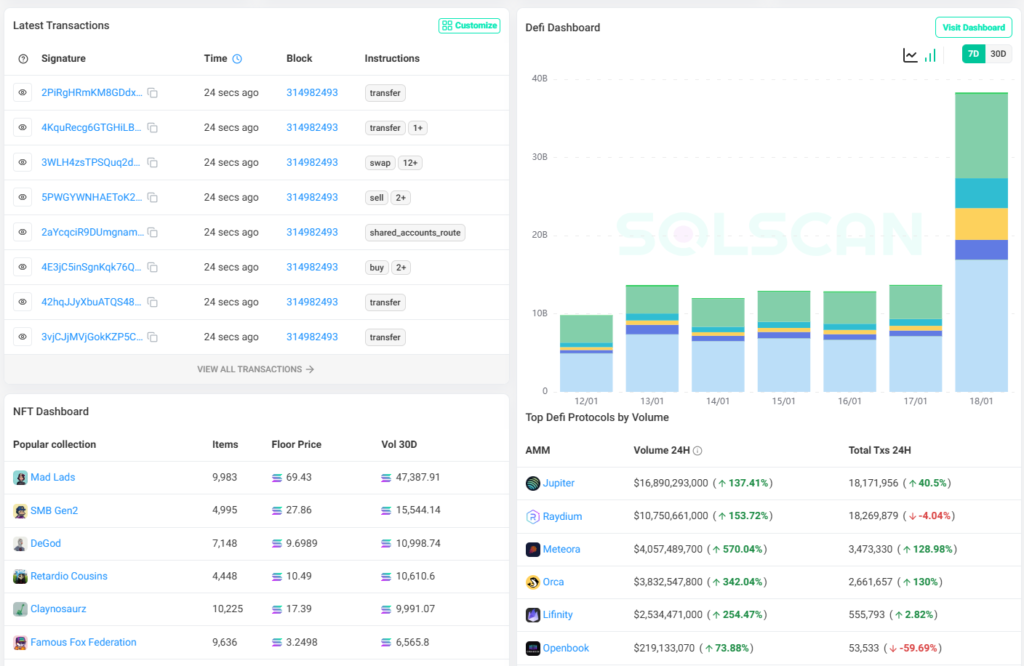Copy the 3WLH4zsTPSQuq2d signature

(x=153, y=163)
